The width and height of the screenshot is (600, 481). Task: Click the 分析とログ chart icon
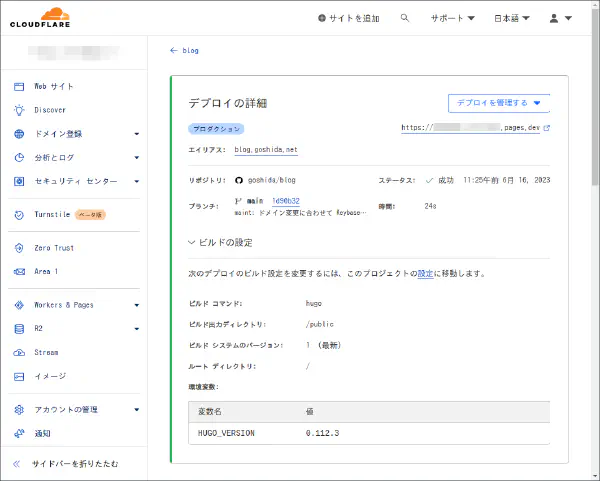point(19,158)
